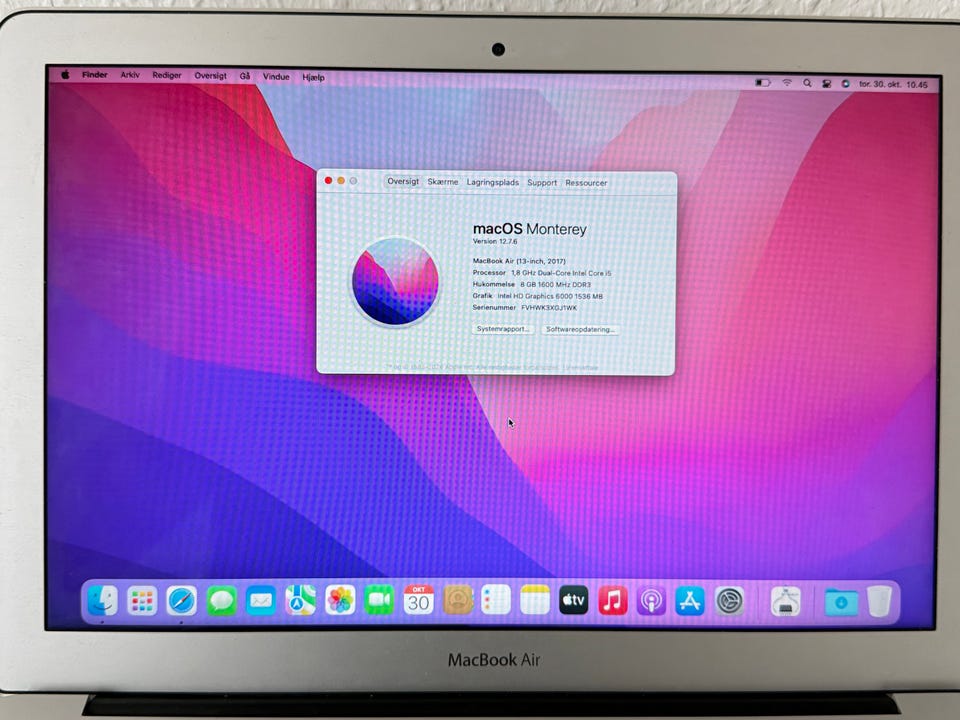Image resolution: width=960 pixels, height=720 pixels.
Task: Open the Trash in the Dock
Action: 880,602
